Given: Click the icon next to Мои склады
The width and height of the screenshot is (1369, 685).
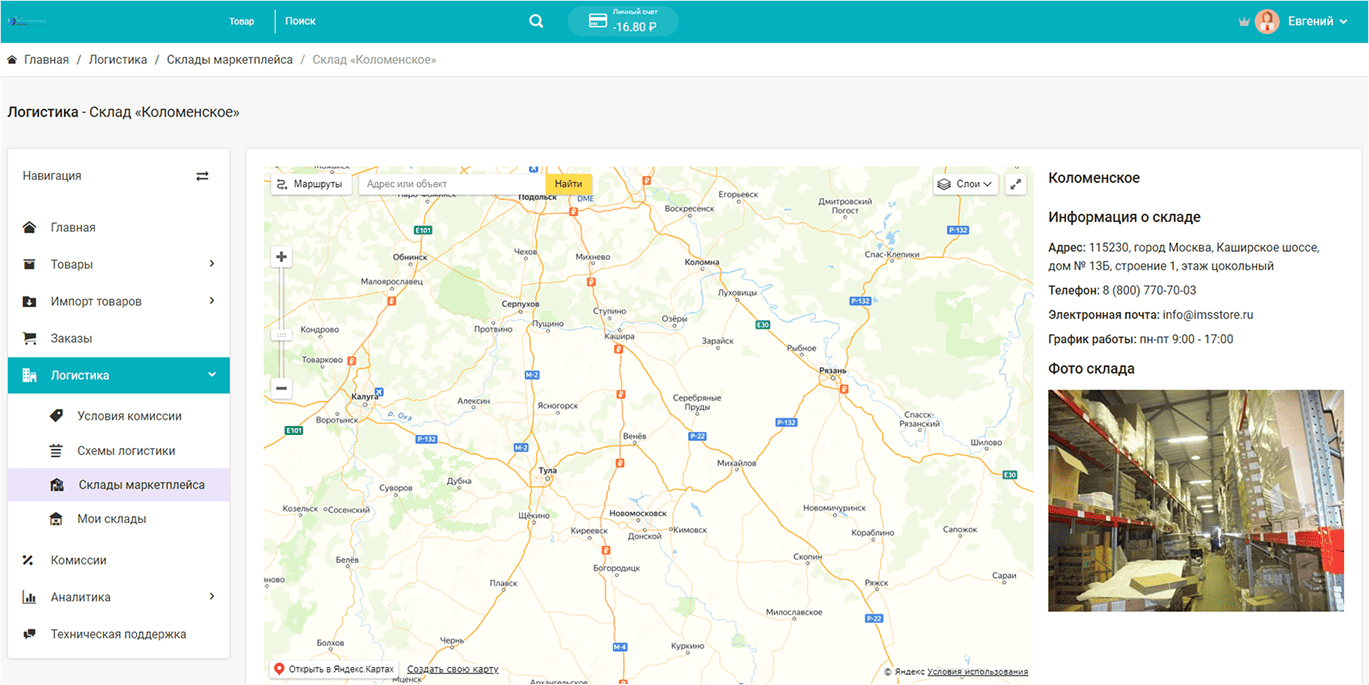Looking at the screenshot, I should pyautogui.click(x=56, y=519).
